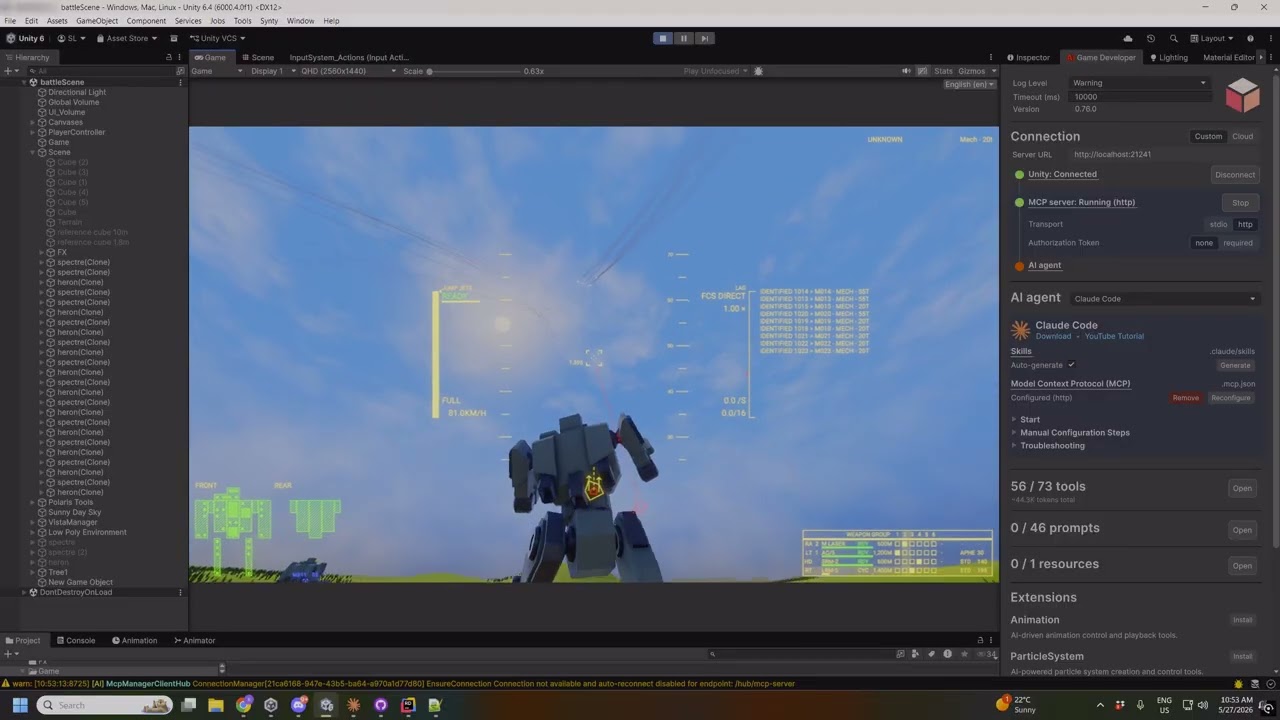
Task: Open the QHD (2560x1440) resolution dropdown
Action: 349,71
